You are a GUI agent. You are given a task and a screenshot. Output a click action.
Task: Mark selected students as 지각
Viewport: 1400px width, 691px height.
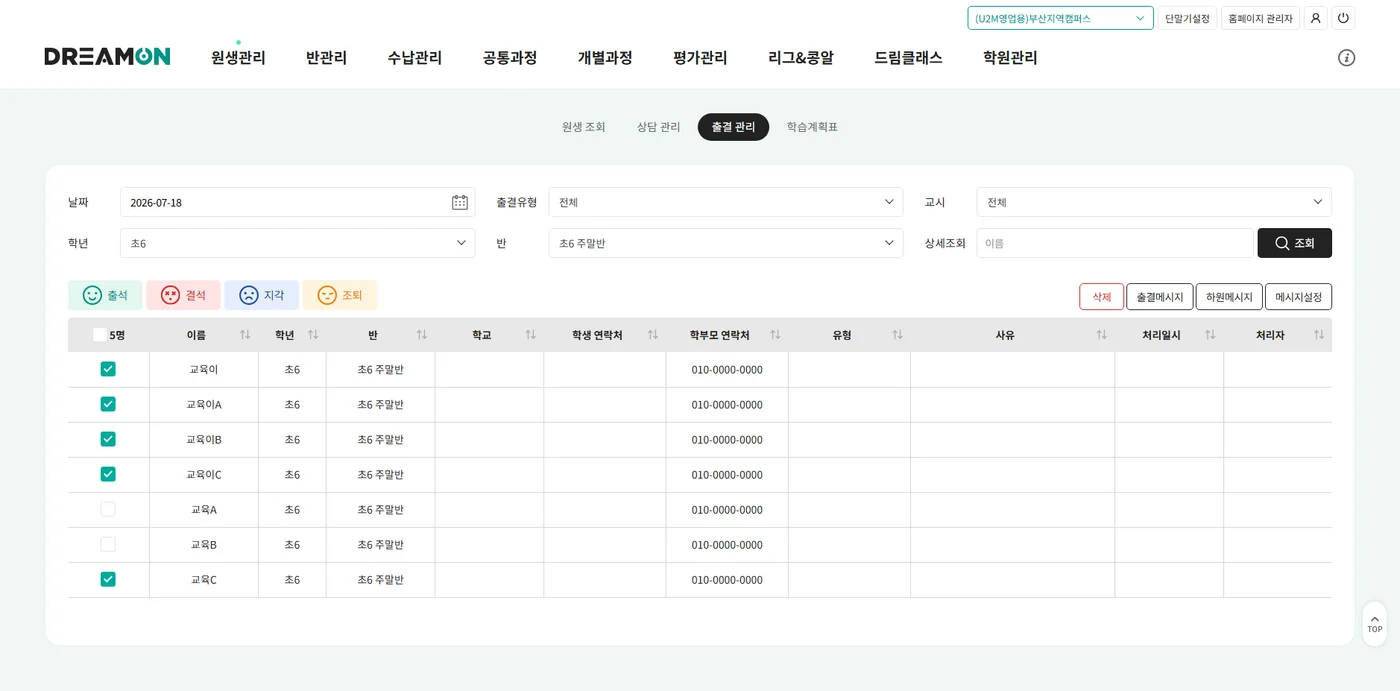(261, 295)
